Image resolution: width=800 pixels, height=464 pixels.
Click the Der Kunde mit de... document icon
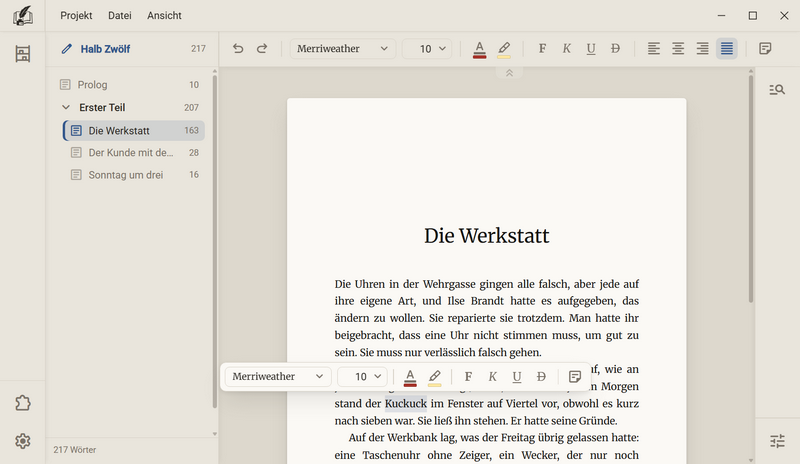[76, 153]
